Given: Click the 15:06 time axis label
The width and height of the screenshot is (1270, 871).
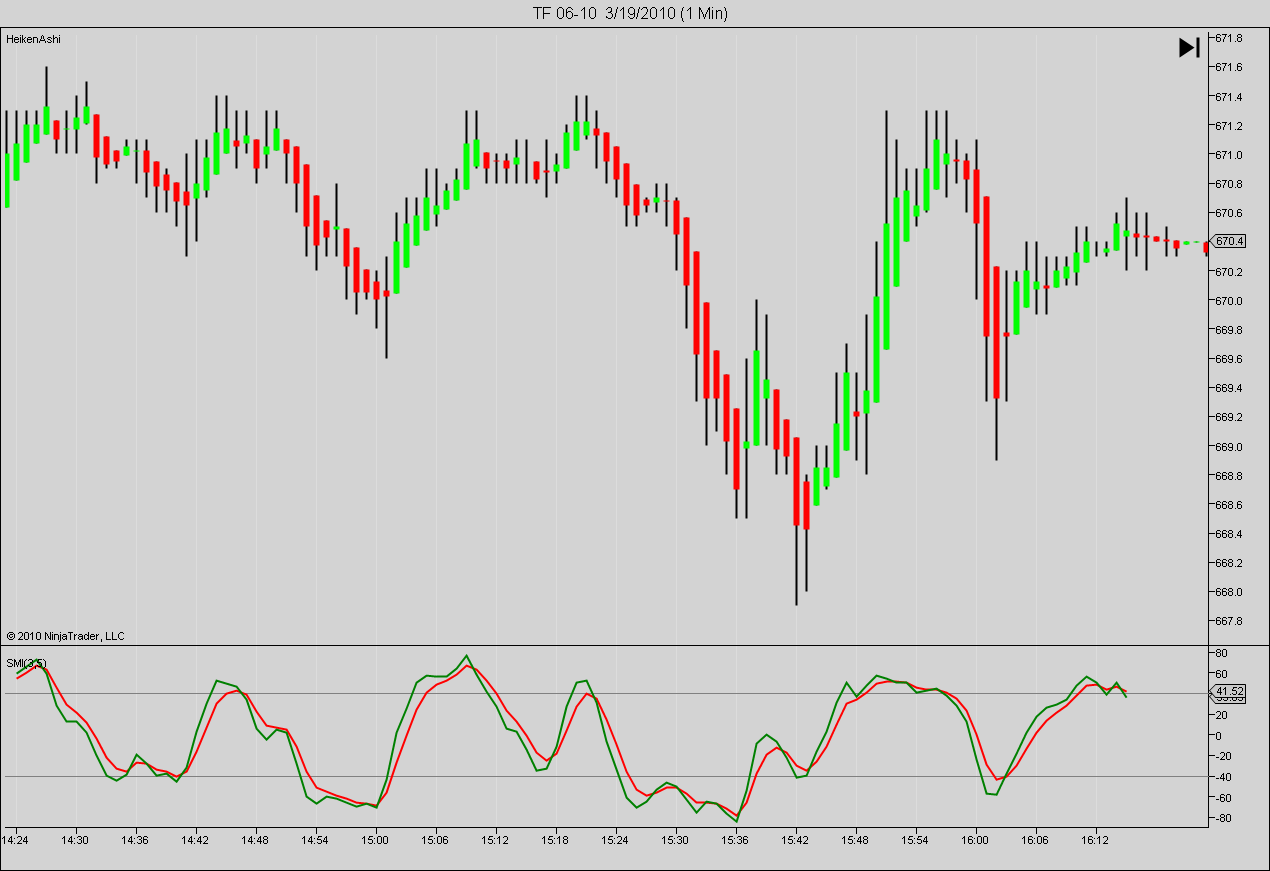Looking at the screenshot, I should pos(436,840).
